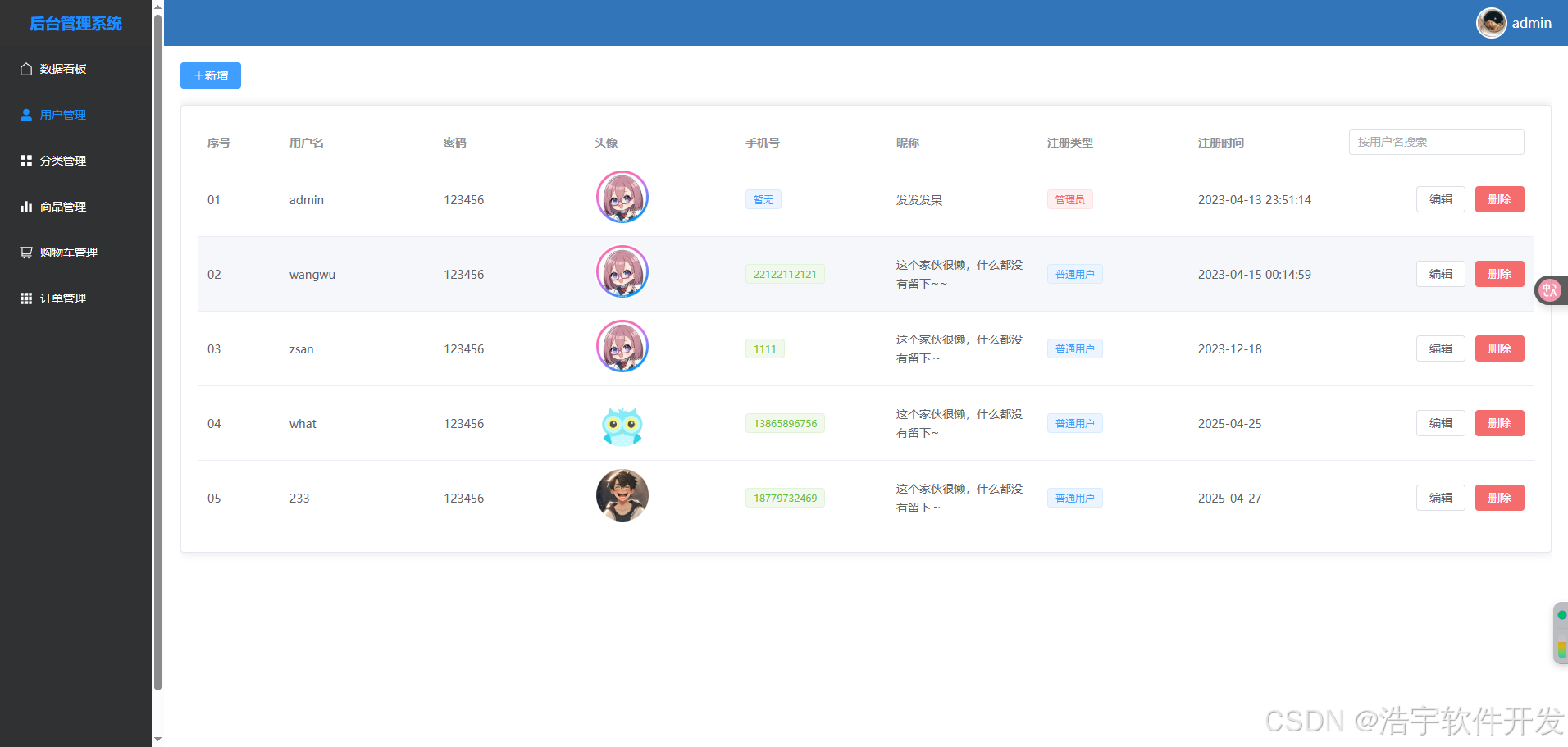Screen dimensions: 1568x747
Task: Click the avatar image of user admin
Action: pyautogui.click(x=622, y=197)
